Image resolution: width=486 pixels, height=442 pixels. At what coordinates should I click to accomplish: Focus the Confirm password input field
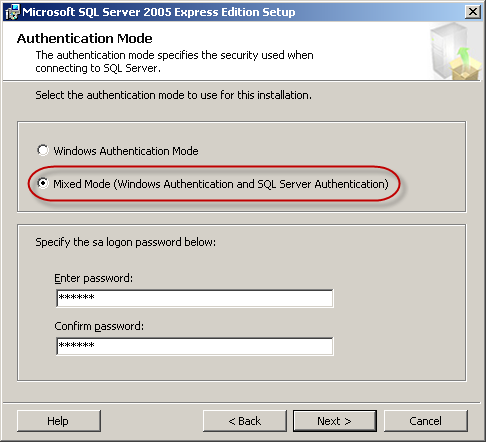click(195, 346)
